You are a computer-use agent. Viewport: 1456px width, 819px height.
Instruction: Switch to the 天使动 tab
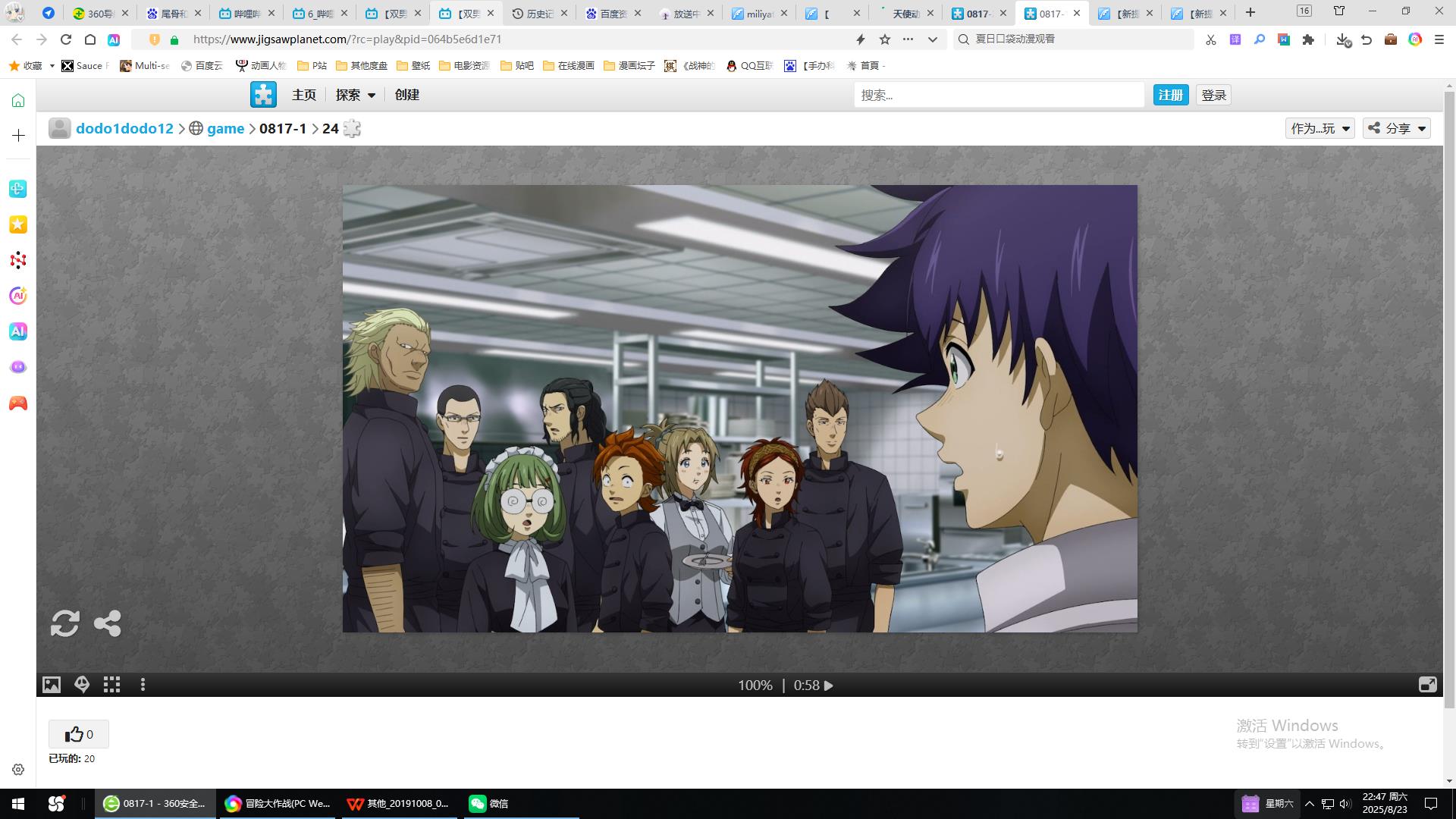coord(905,13)
